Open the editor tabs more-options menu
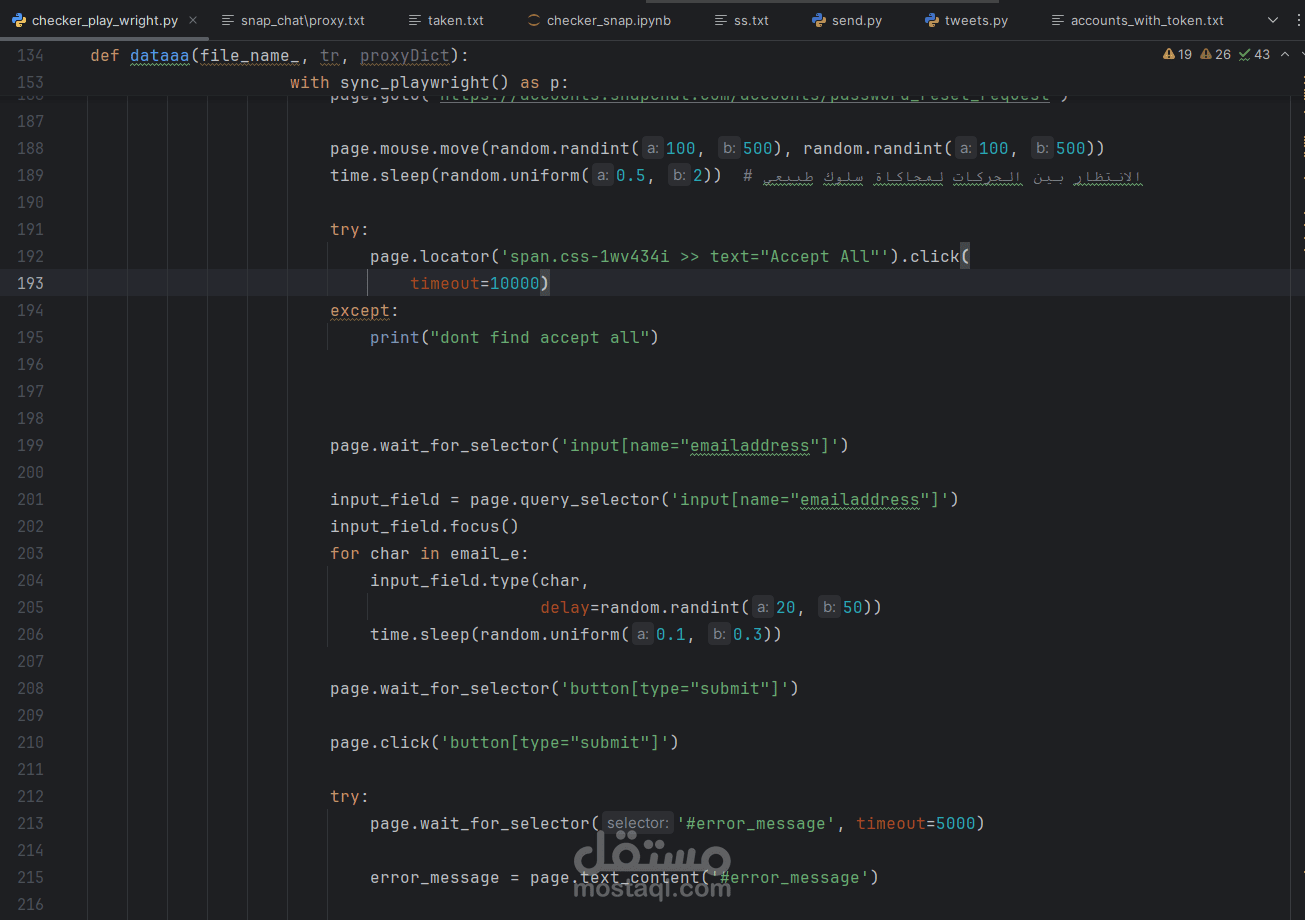Screen dimensions: 1305x920 1298,20
